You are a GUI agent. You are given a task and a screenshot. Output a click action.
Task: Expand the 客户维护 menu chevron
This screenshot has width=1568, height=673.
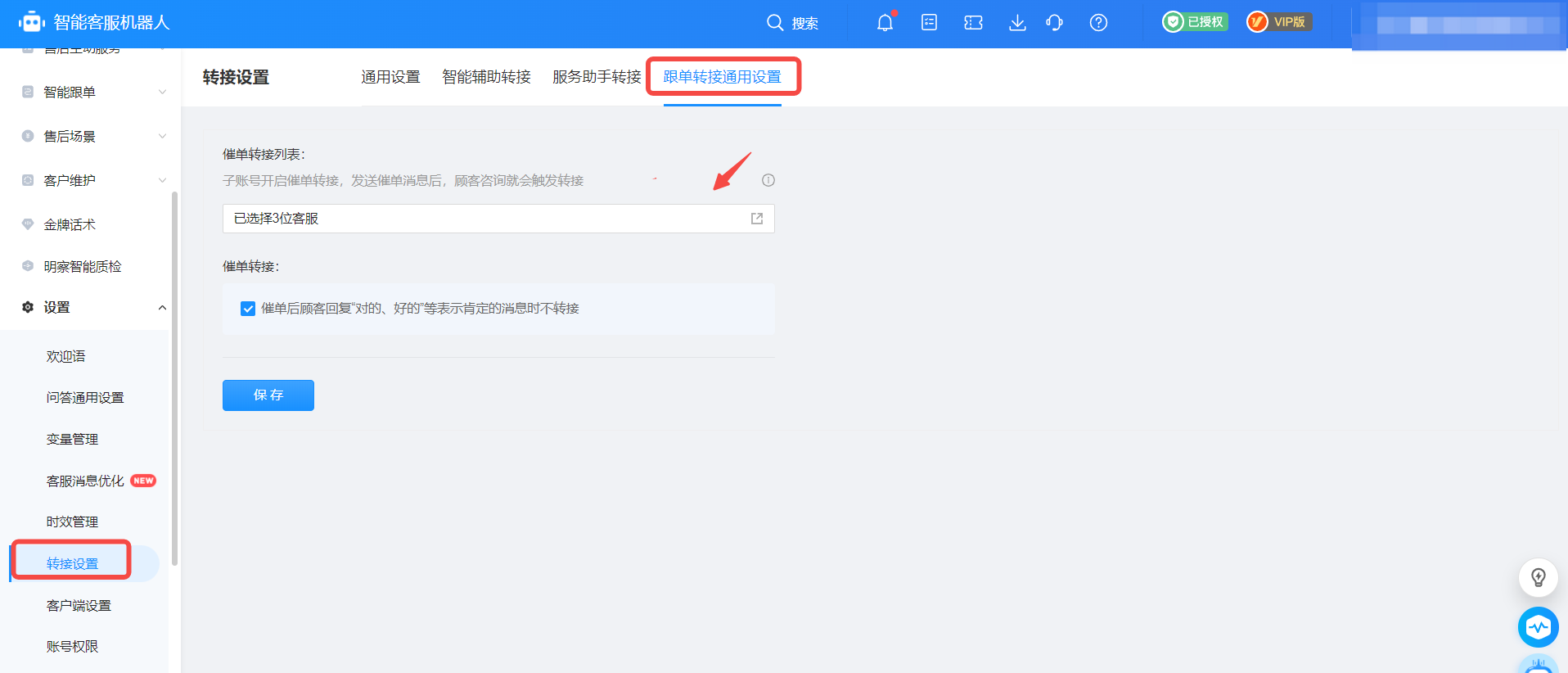[x=162, y=180]
